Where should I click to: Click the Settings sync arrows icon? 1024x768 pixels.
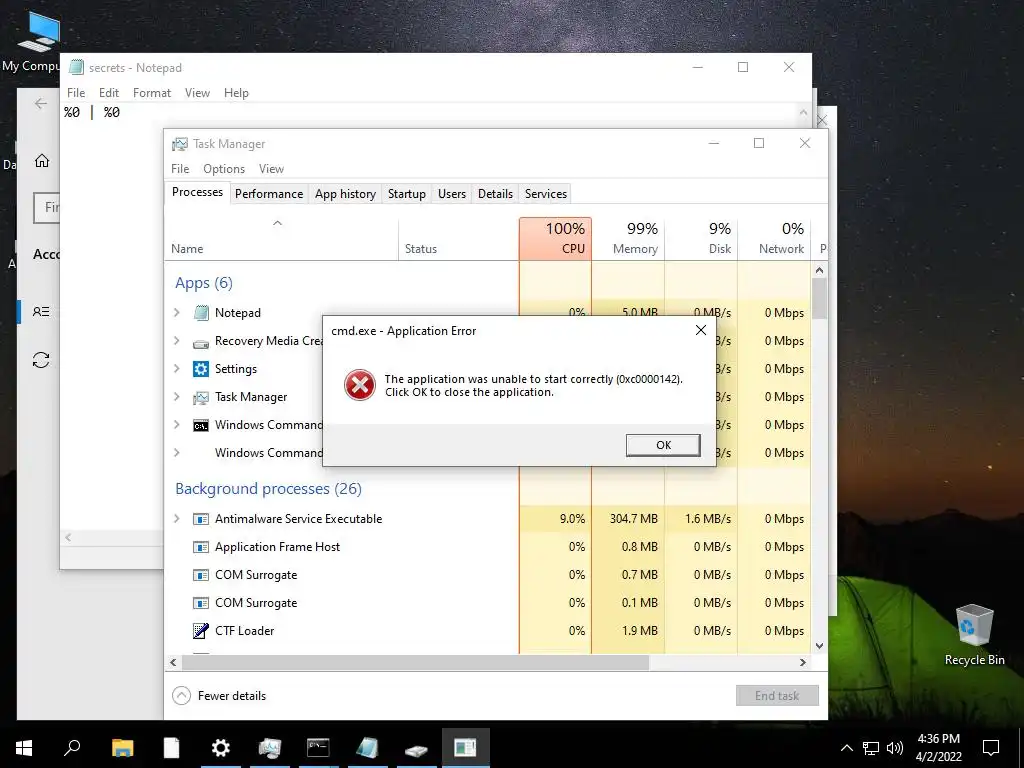[41, 360]
